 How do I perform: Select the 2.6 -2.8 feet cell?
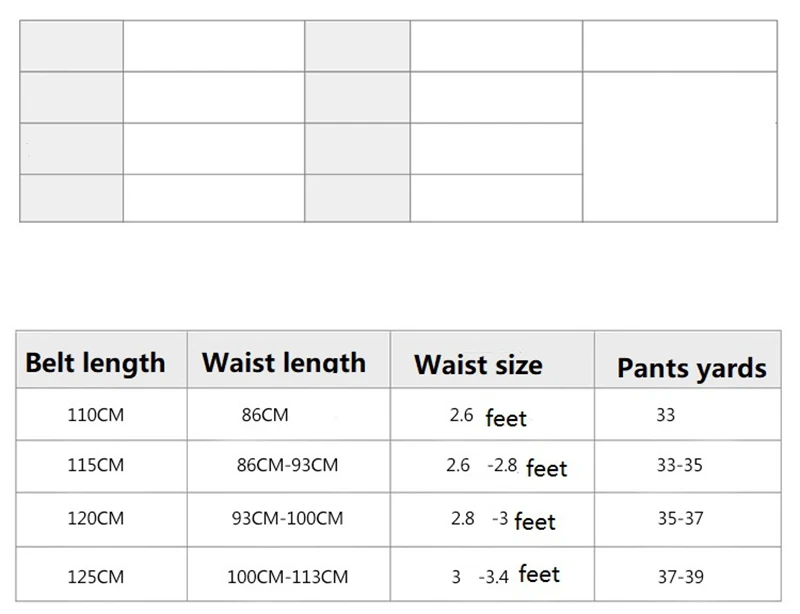(492, 466)
